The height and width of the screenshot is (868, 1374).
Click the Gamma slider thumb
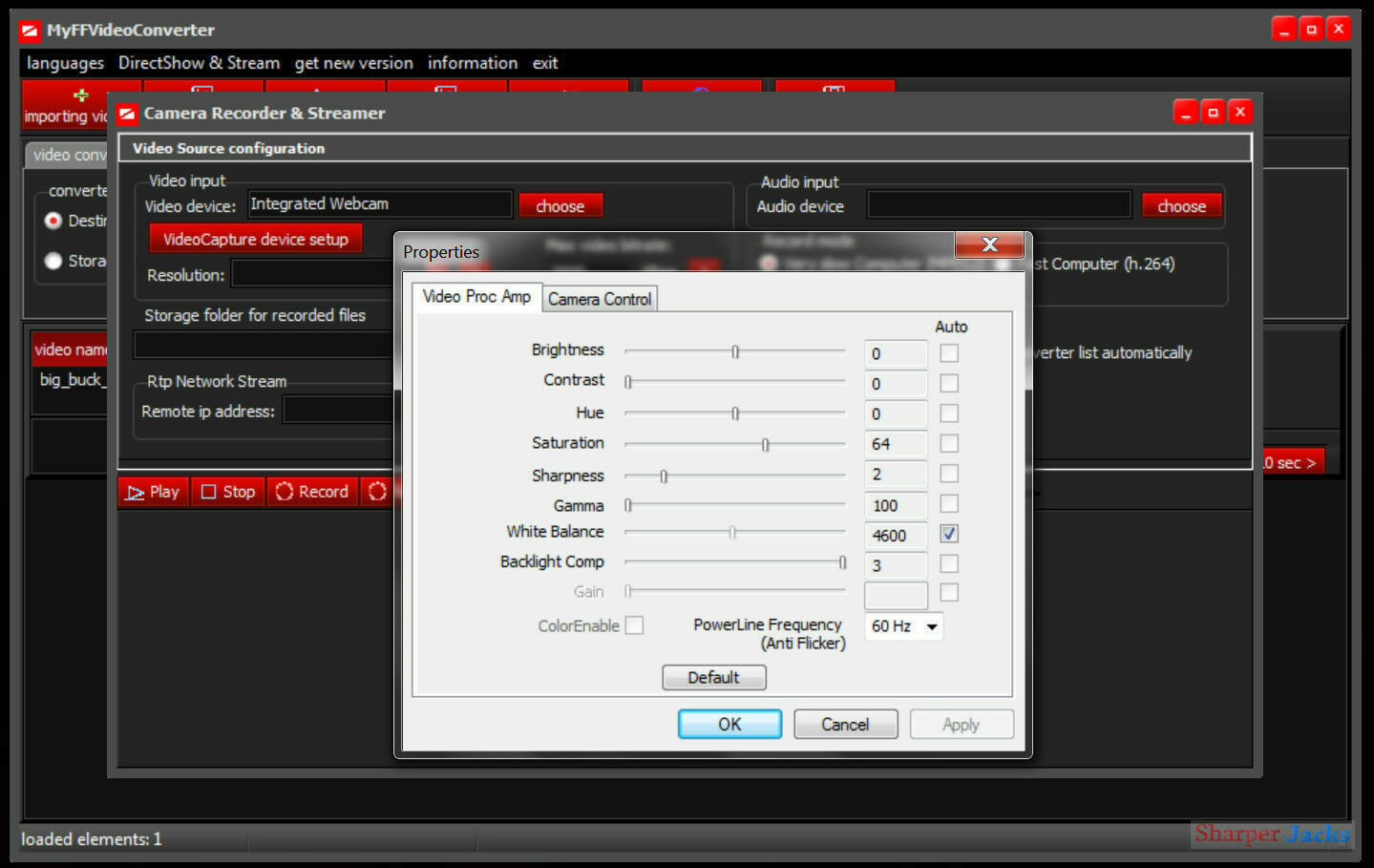[628, 504]
